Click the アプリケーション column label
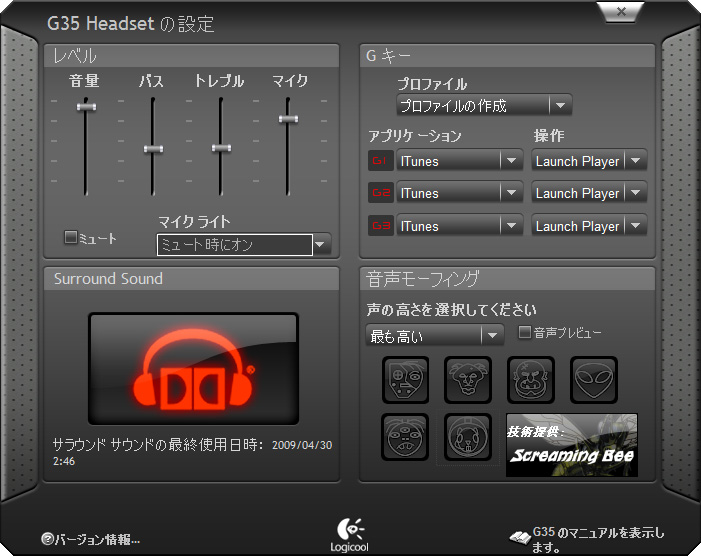Screen dimensions: 701x556 tap(414, 136)
